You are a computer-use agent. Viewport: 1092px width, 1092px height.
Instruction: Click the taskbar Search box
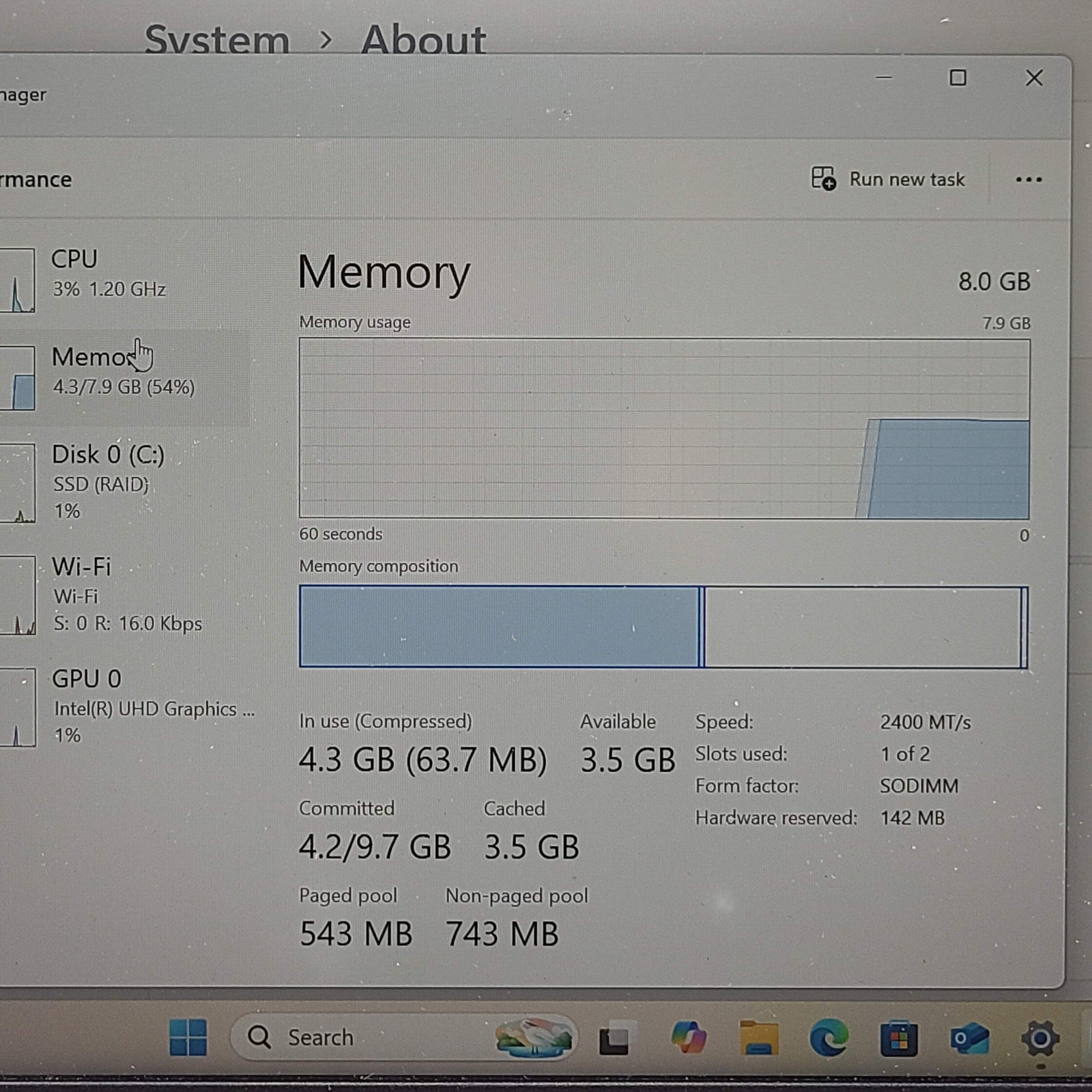click(404, 1037)
